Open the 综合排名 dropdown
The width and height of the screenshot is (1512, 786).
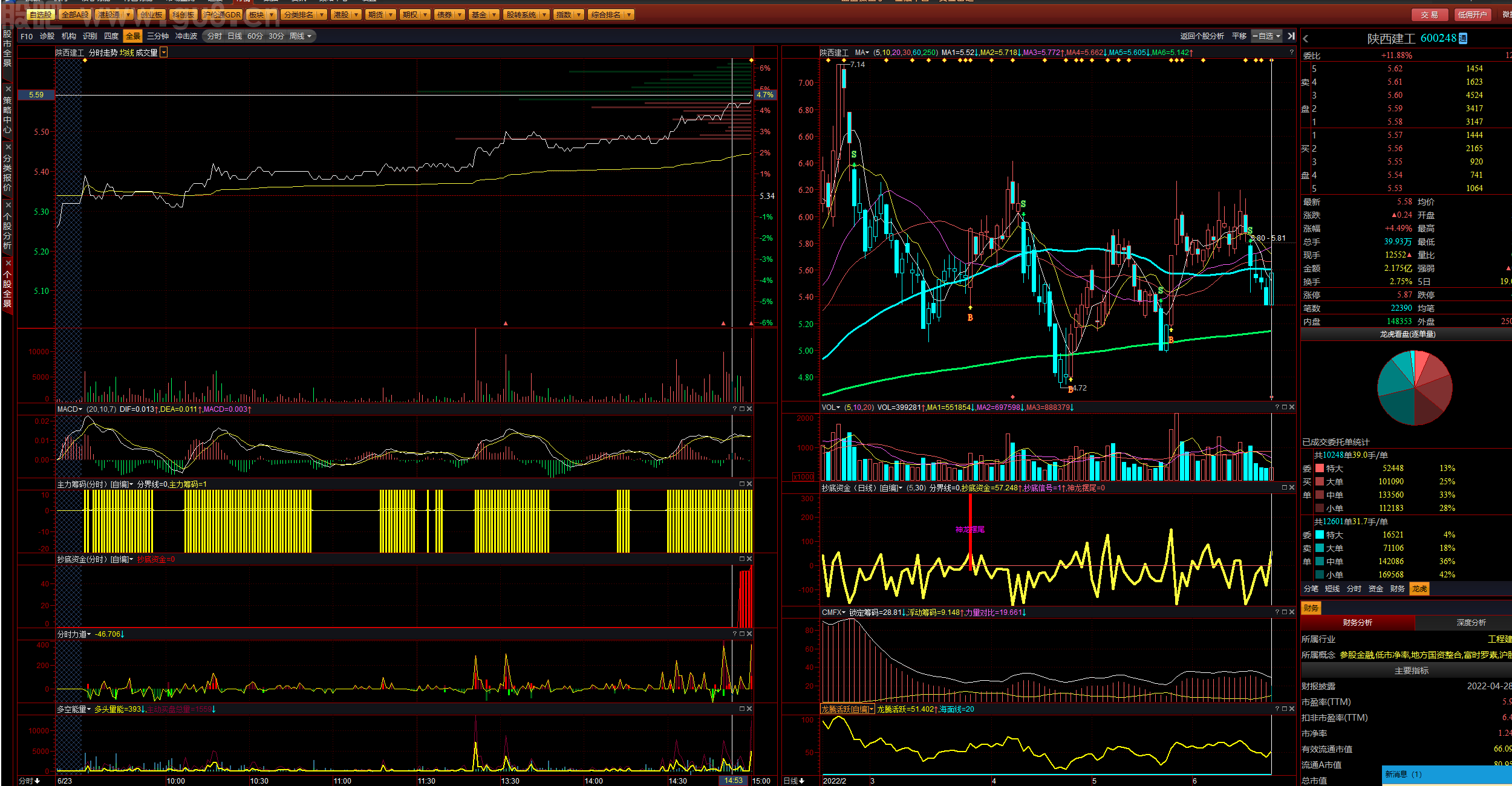coord(629,15)
